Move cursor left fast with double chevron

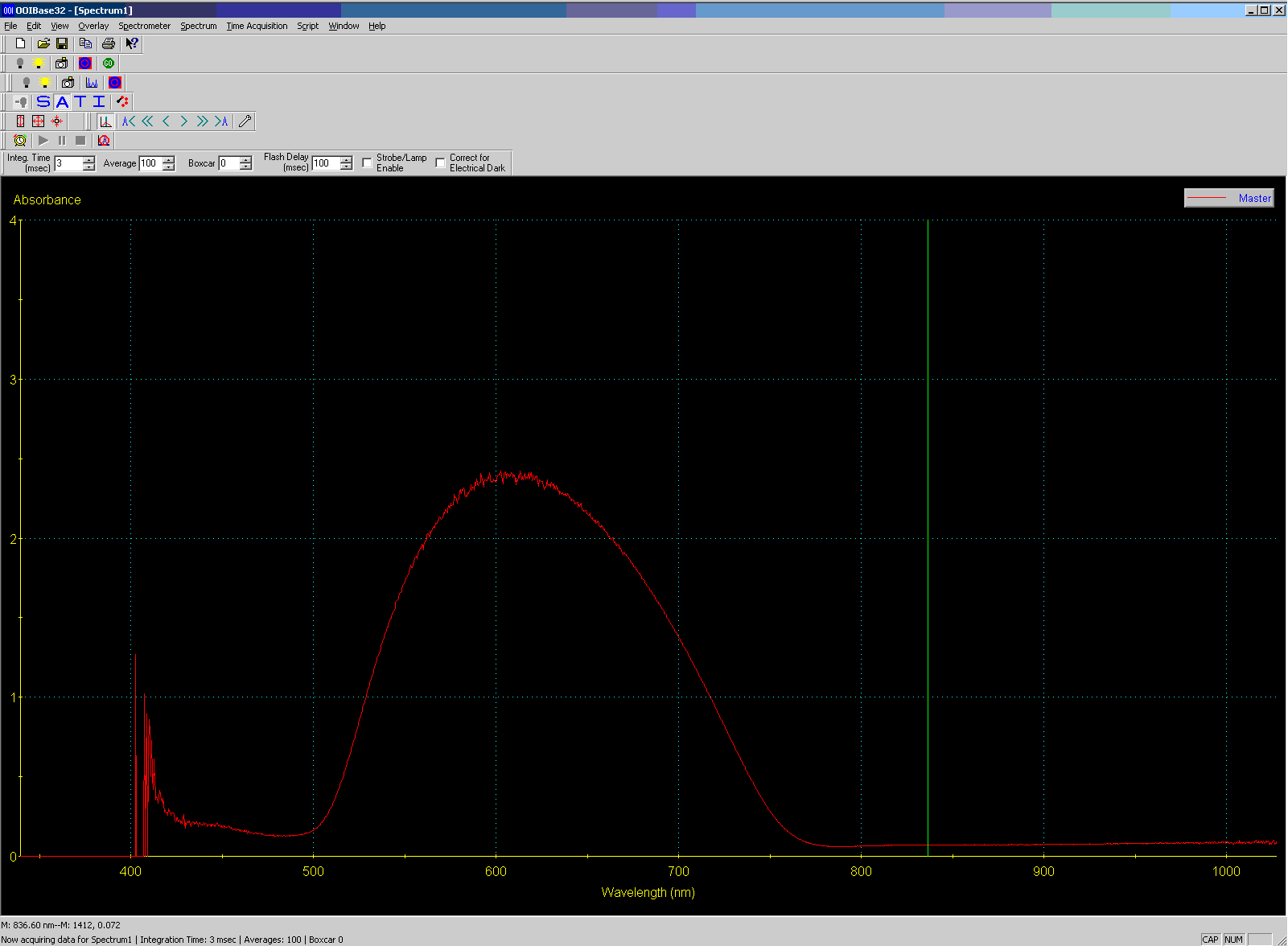tap(147, 121)
